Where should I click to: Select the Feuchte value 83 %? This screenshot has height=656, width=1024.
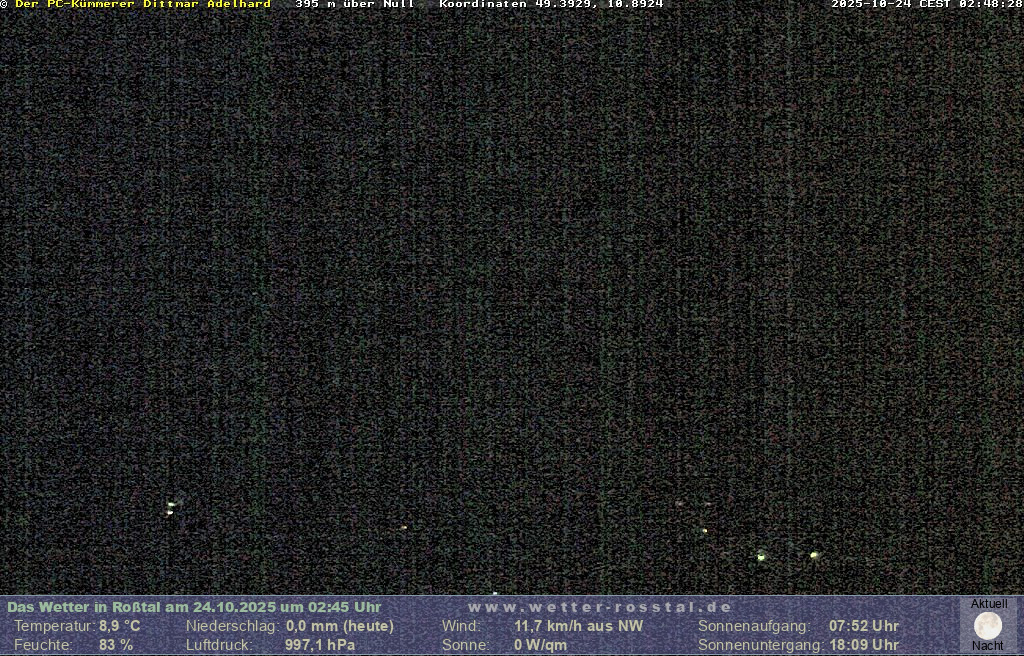(x=116, y=645)
